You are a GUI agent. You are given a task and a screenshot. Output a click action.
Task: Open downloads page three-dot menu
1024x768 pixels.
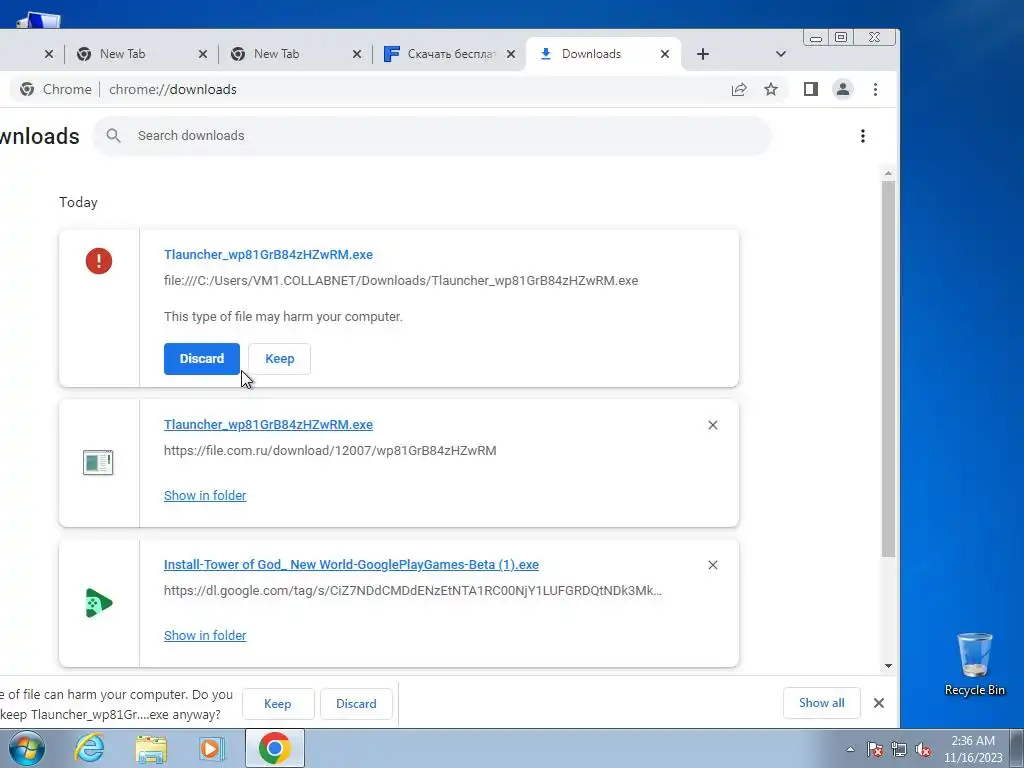click(863, 136)
